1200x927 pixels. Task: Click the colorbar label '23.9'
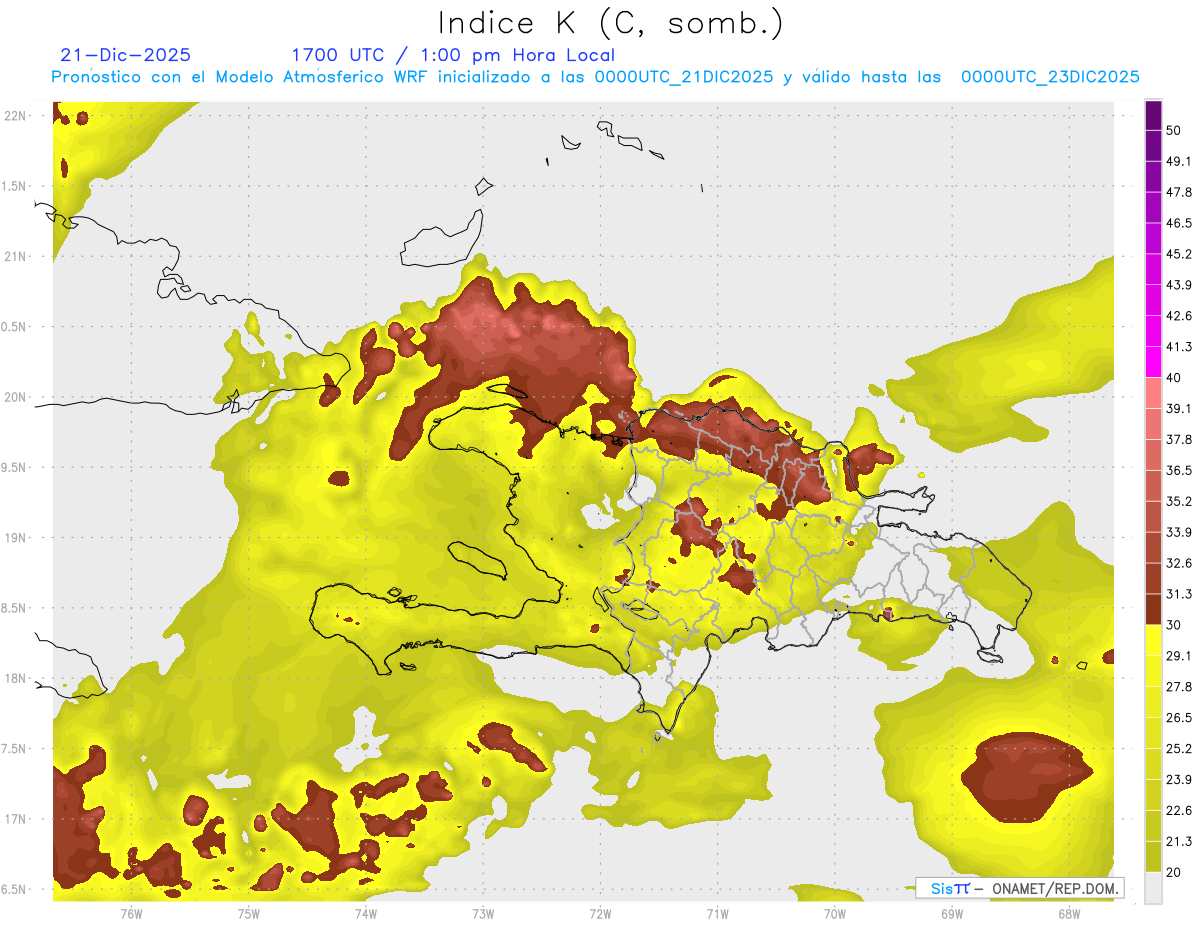[1179, 780]
